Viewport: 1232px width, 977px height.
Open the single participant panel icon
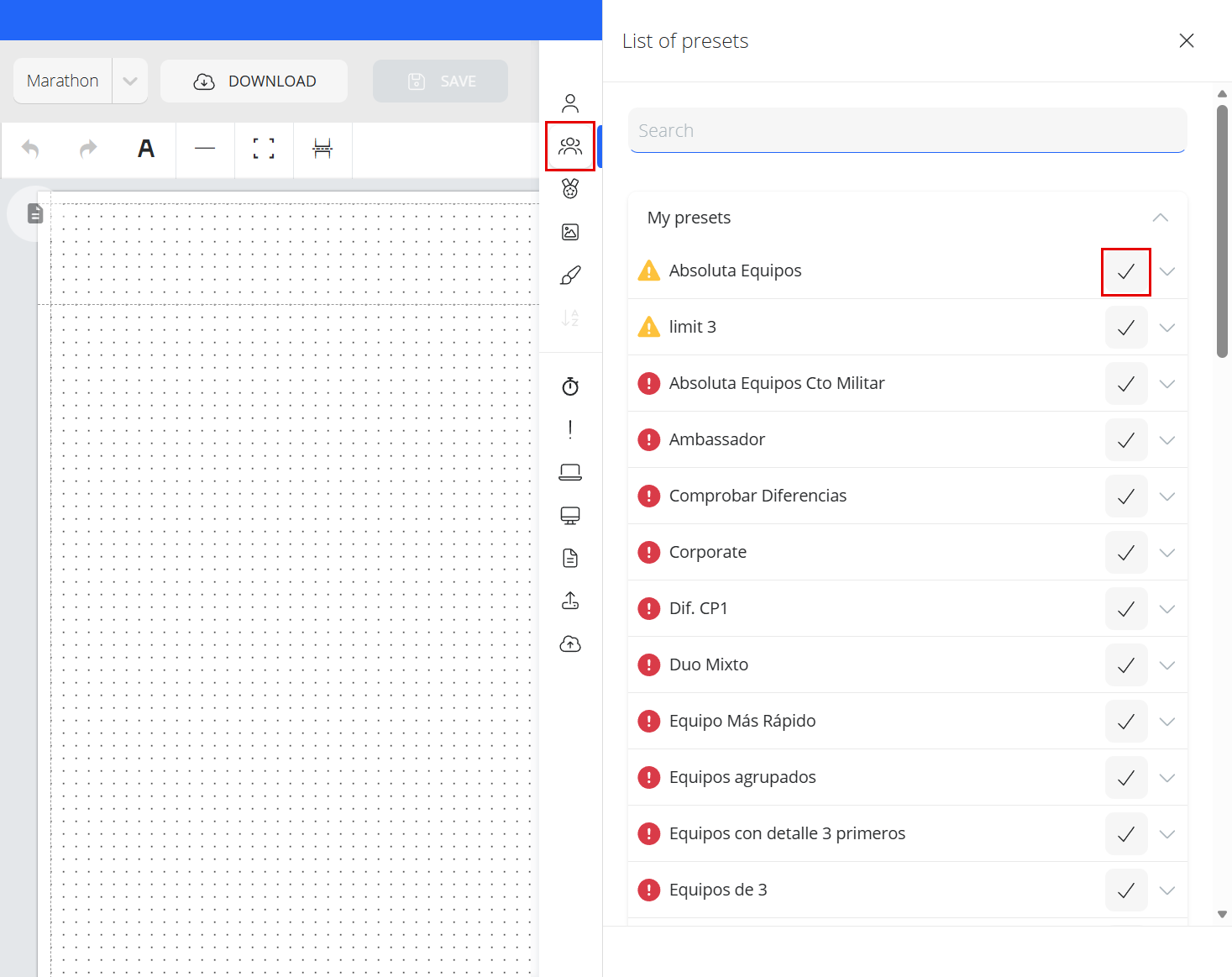pyautogui.click(x=570, y=103)
